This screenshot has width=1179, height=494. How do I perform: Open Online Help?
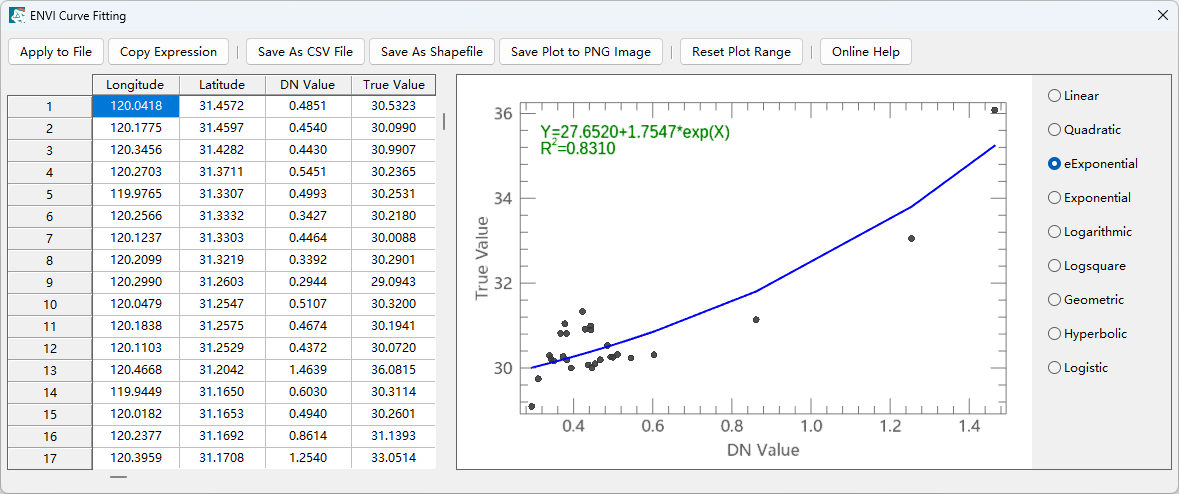pyautogui.click(x=865, y=52)
